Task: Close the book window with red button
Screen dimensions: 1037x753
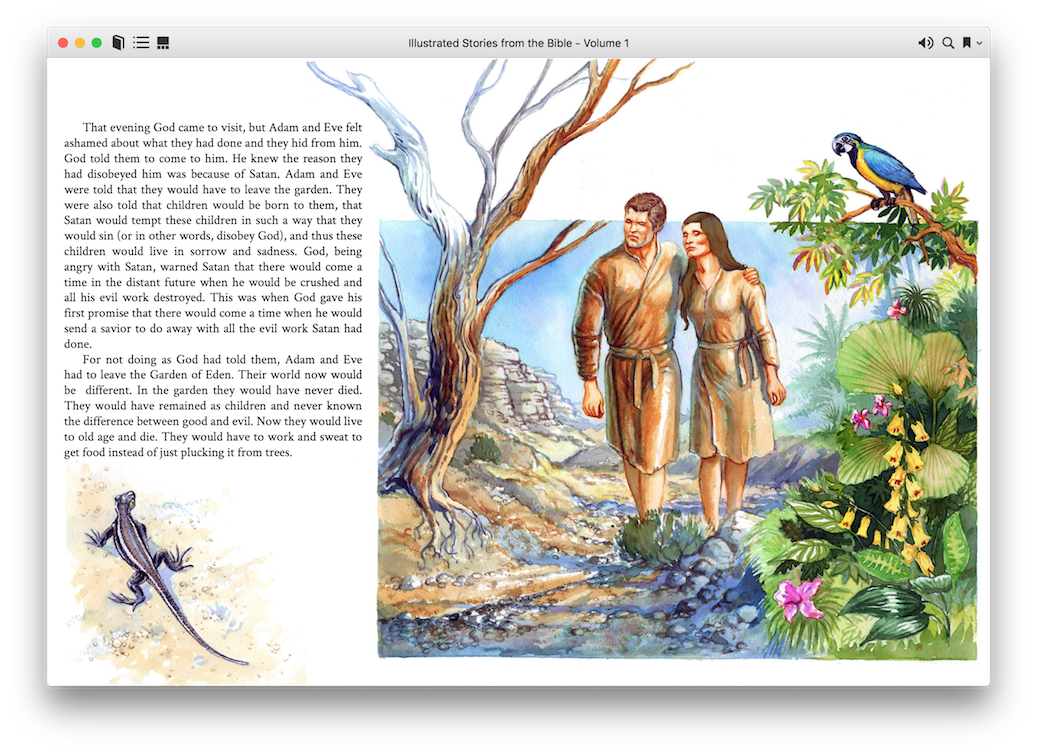Action: click(x=63, y=43)
